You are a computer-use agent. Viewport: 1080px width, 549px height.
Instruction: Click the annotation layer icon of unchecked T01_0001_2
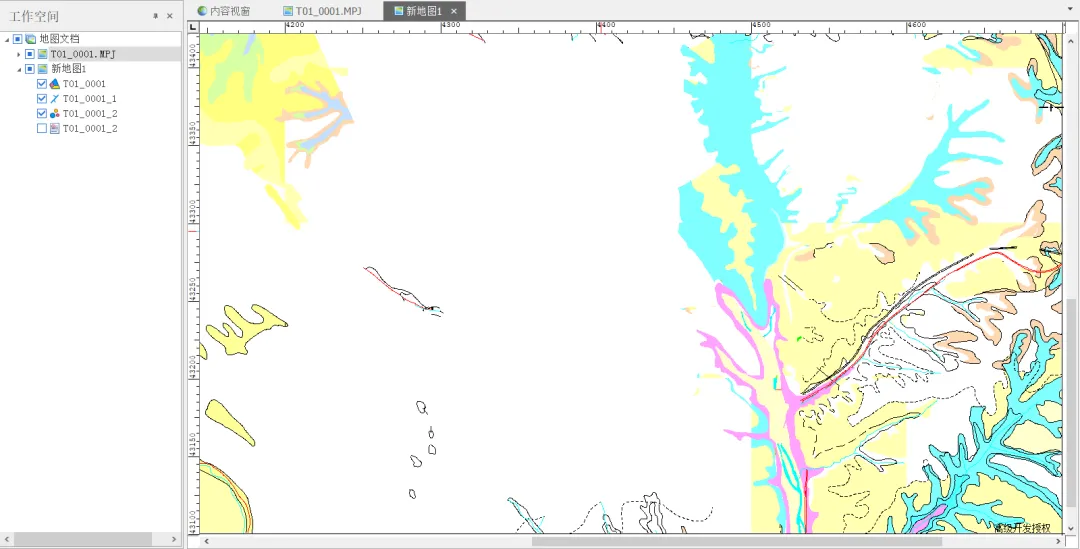coord(54,129)
